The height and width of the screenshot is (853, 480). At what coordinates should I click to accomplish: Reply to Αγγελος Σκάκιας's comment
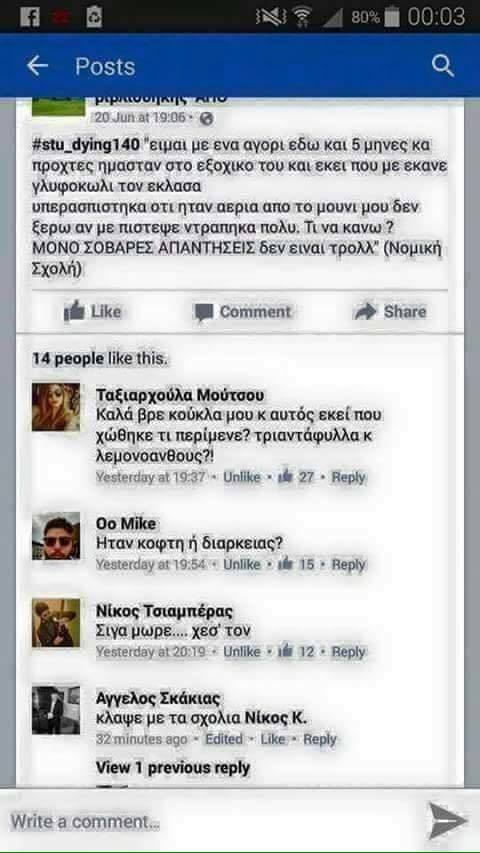coord(320,739)
